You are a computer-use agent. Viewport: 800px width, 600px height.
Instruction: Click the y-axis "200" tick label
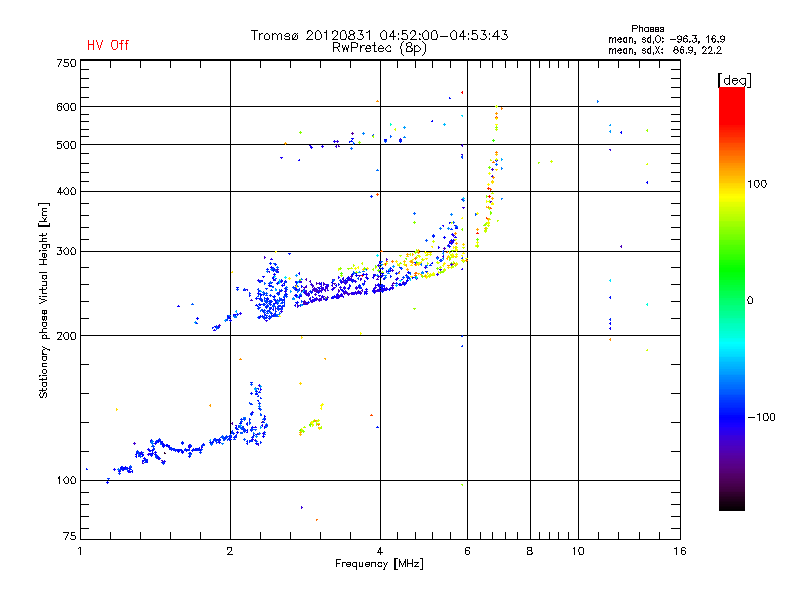tap(66, 336)
